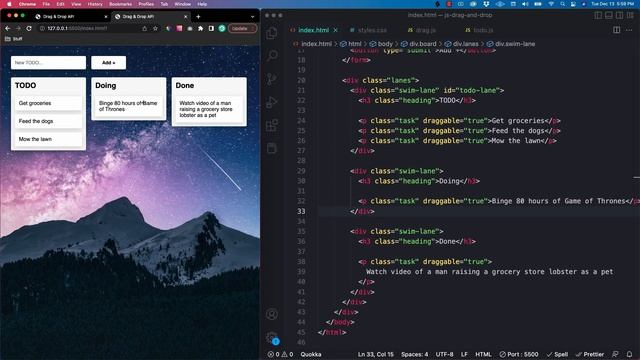Click the pink extension icon in Chrome toolbar
Image resolution: width=640 pixels, height=360 pixels.
[179, 29]
